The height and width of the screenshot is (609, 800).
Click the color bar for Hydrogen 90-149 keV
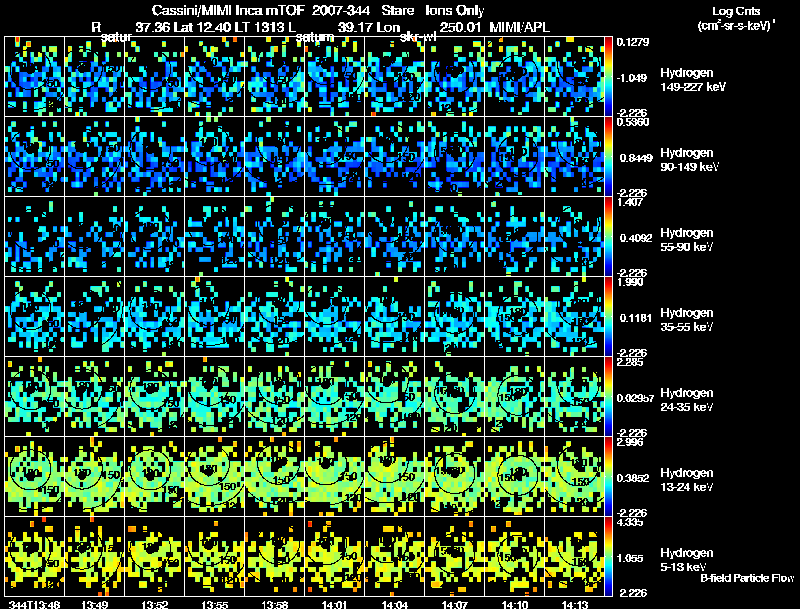608,157
